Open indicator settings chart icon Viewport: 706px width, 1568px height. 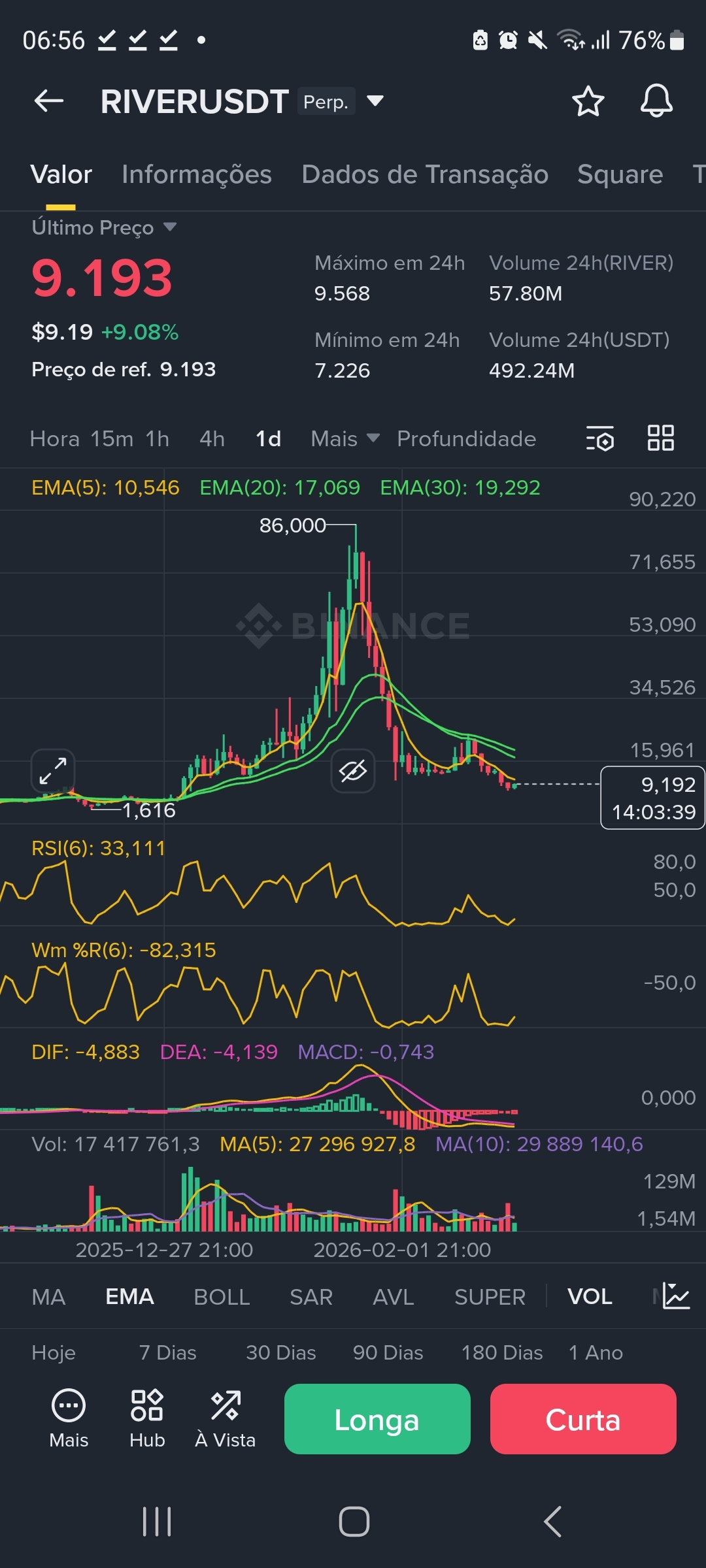pyautogui.click(x=675, y=1296)
